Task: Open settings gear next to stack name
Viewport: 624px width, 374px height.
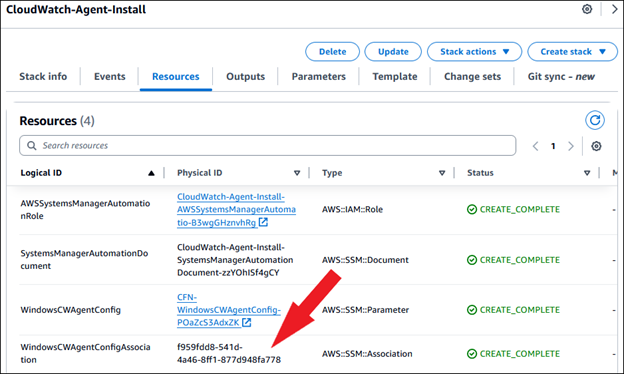Action: point(587,9)
